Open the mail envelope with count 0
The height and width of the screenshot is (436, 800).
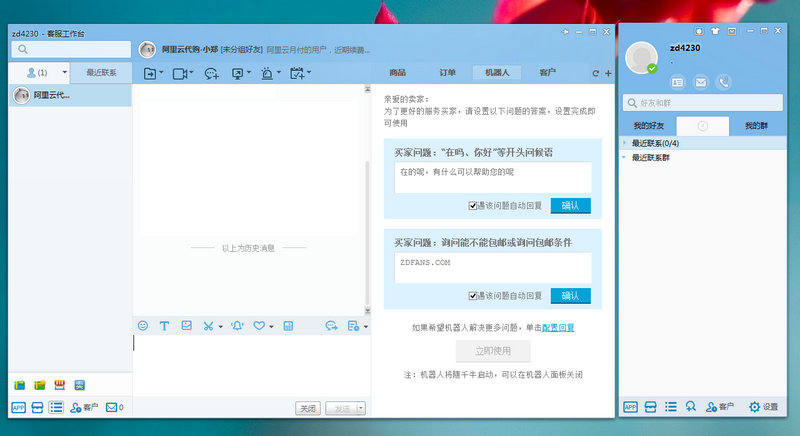point(114,407)
